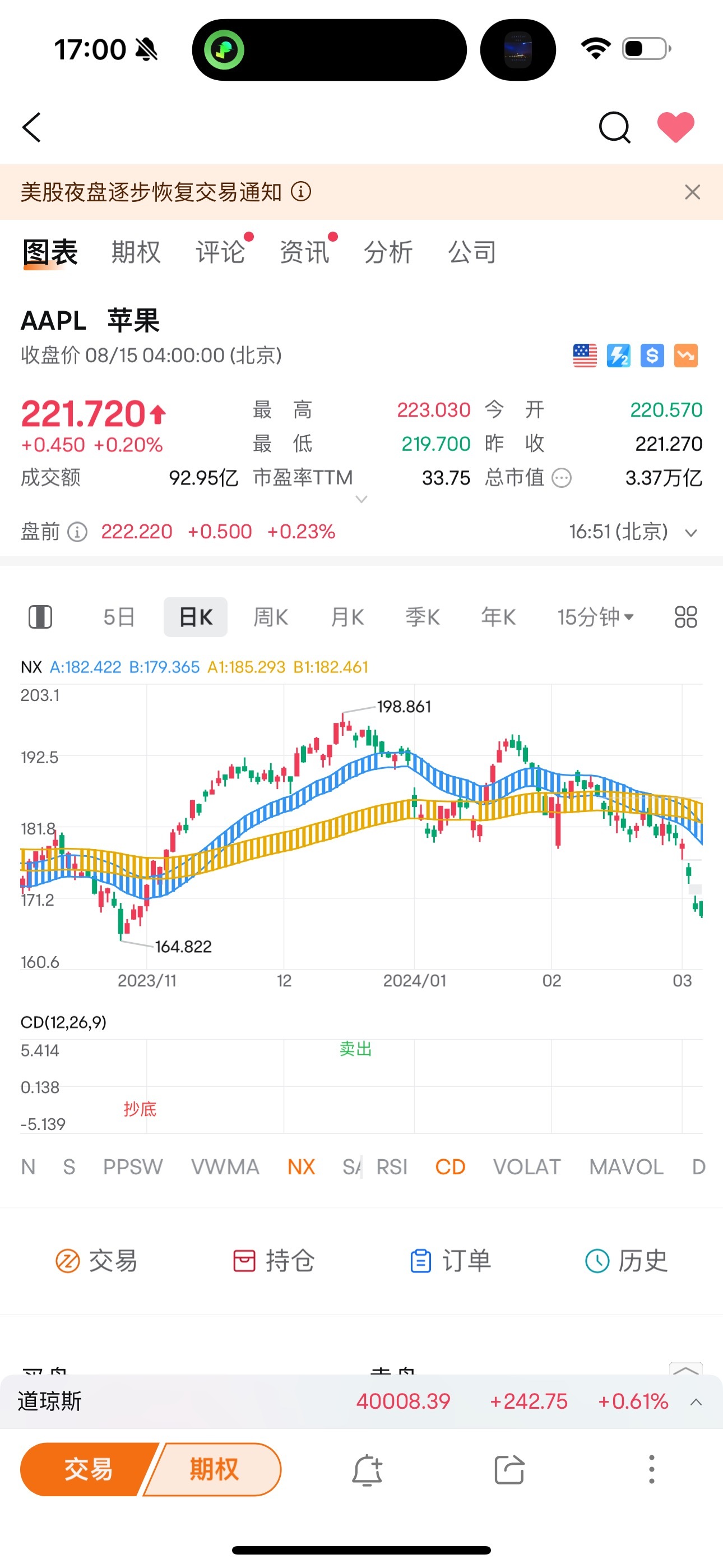Open 盘前 info icon

tap(77, 532)
